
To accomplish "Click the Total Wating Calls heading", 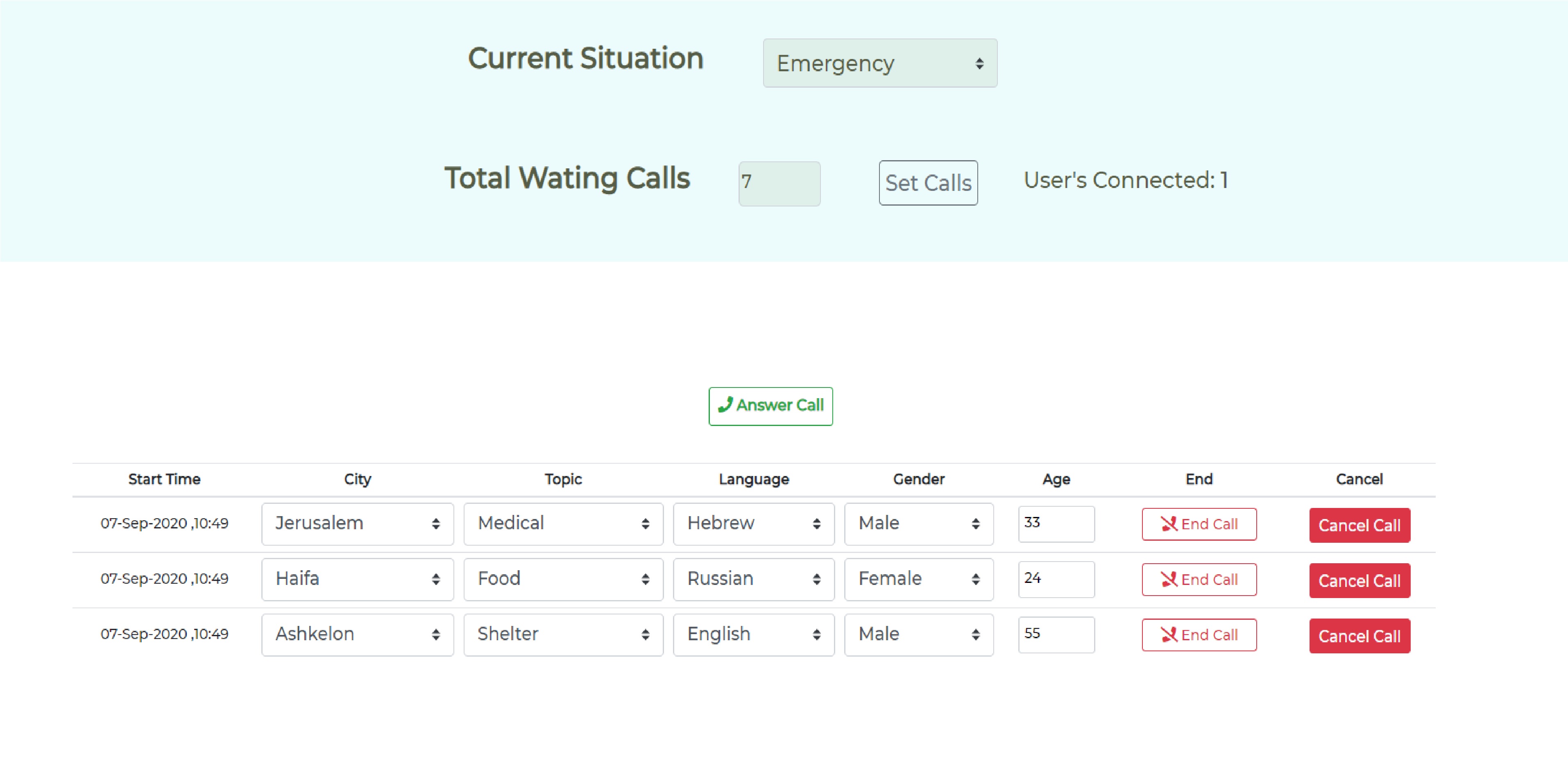I will pos(567,179).
